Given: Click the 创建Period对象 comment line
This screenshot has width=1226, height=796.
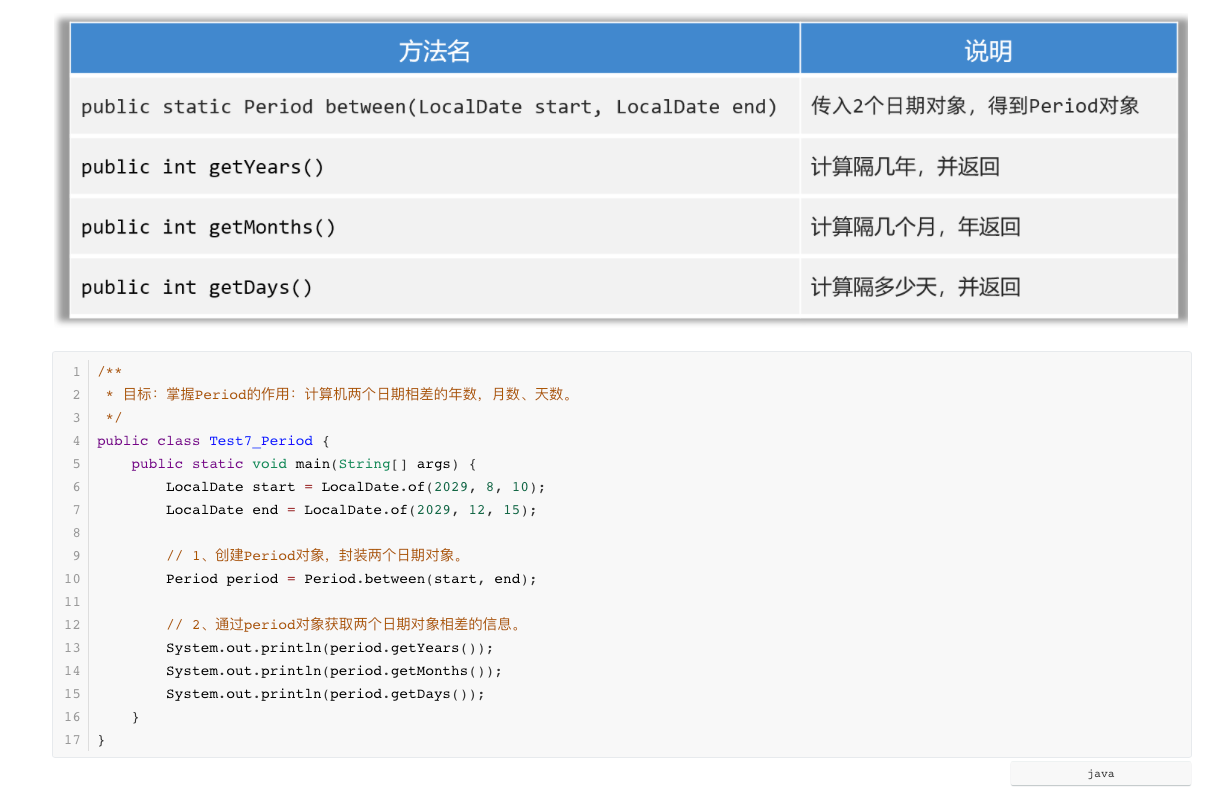Looking at the screenshot, I should [315, 556].
